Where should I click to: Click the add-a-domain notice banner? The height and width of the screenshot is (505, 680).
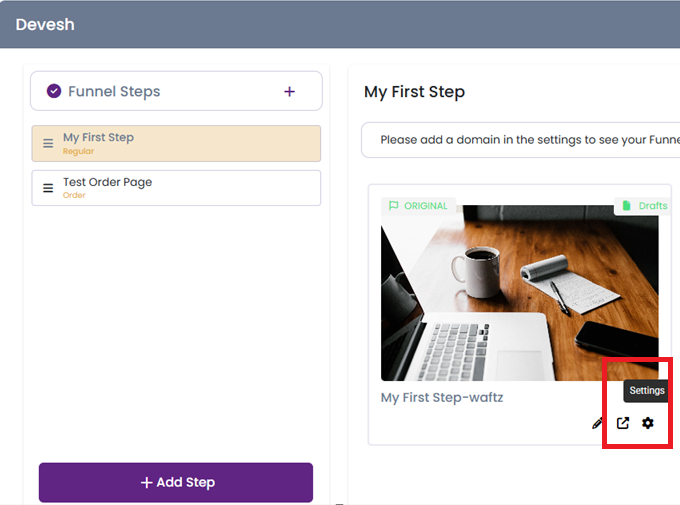(520, 140)
